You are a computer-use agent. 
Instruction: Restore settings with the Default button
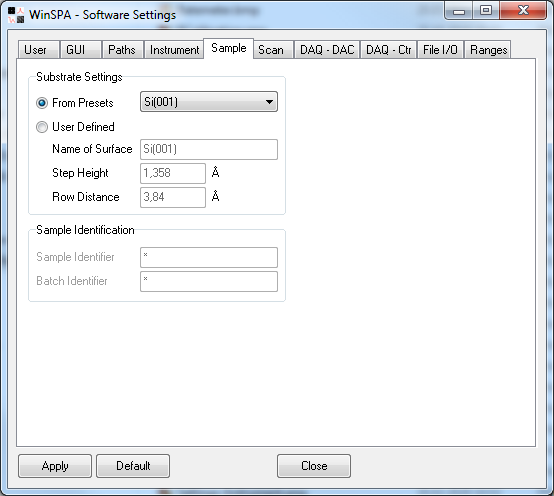click(x=133, y=466)
